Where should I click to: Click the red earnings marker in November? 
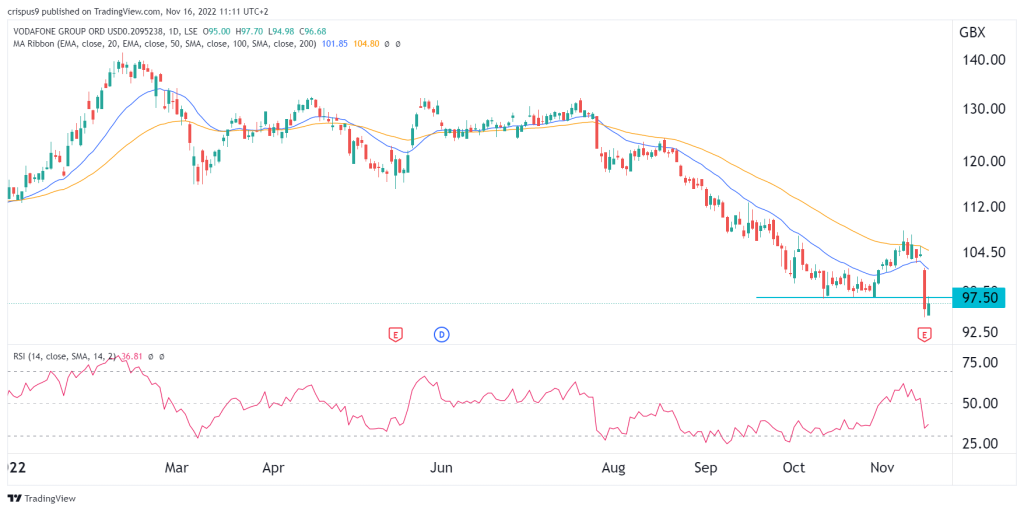tap(924, 335)
